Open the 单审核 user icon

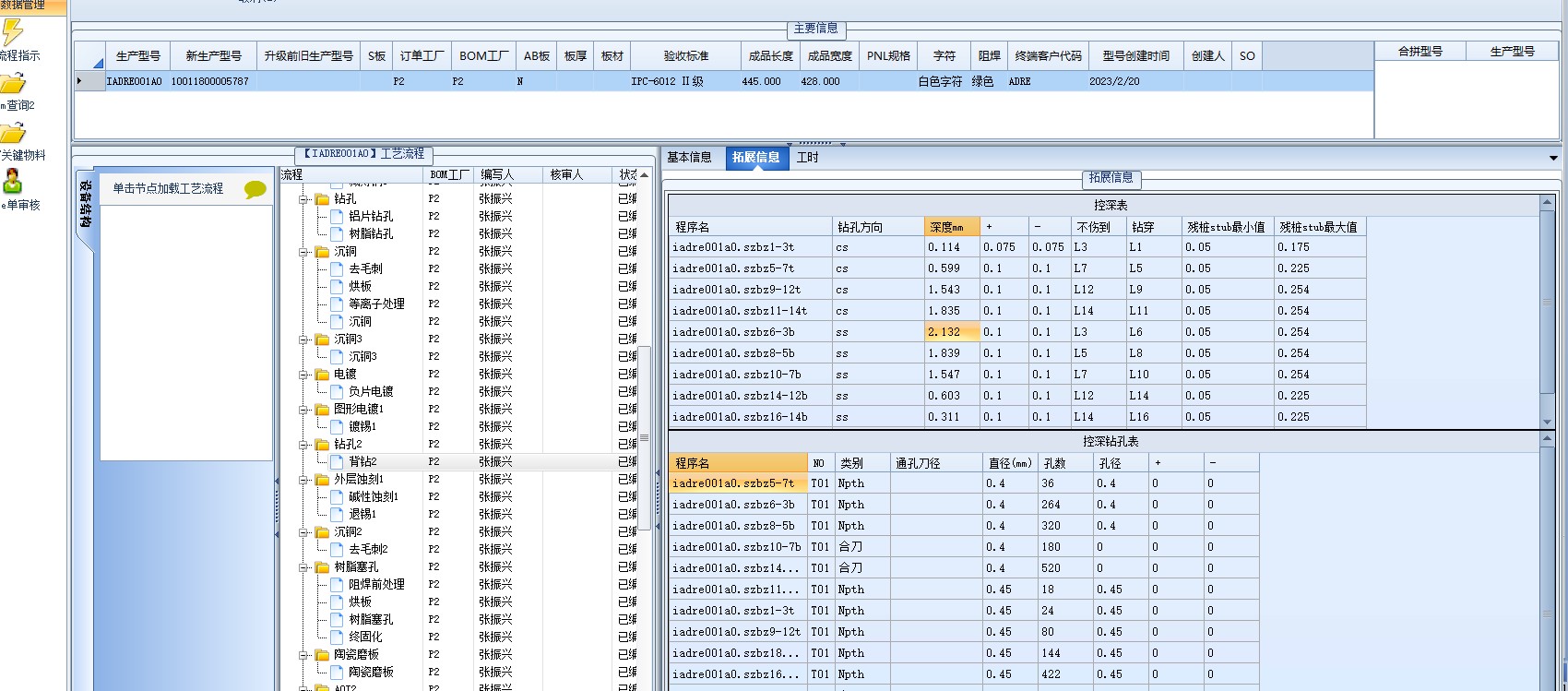pos(13,182)
